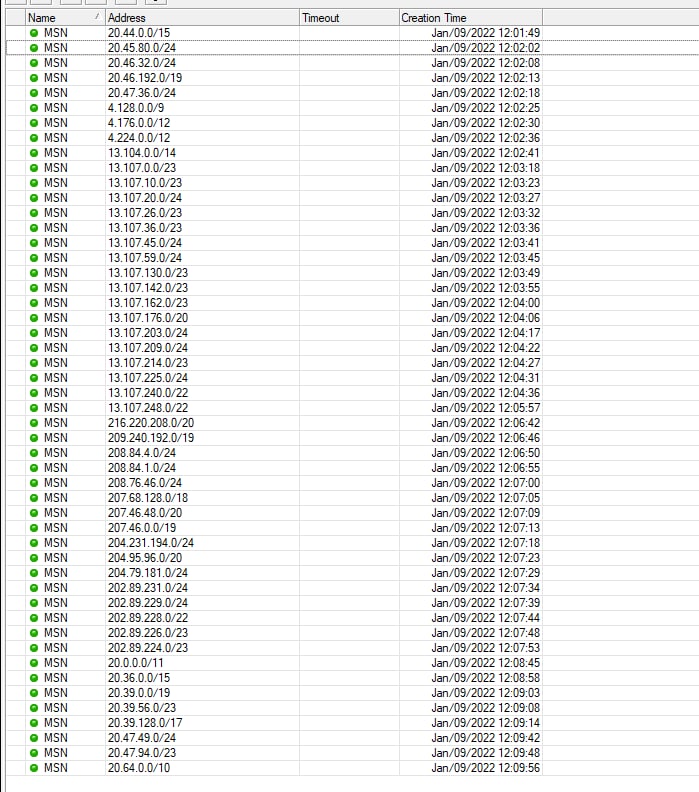
Task: Click the address 202.89.224.0/23
Action: pyautogui.click(x=148, y=648)
